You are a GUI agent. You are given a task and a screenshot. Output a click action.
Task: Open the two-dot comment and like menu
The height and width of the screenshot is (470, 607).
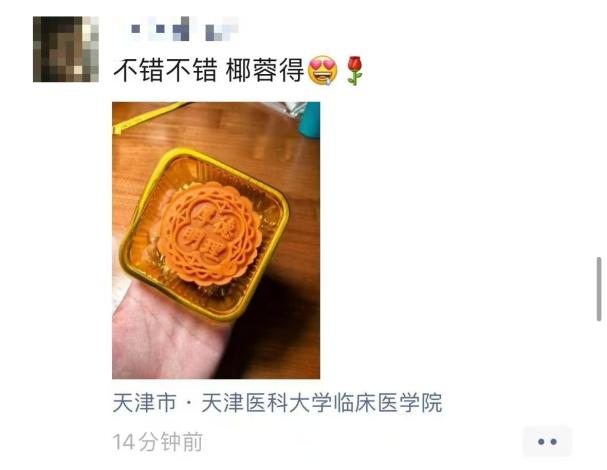click(547, 441)
